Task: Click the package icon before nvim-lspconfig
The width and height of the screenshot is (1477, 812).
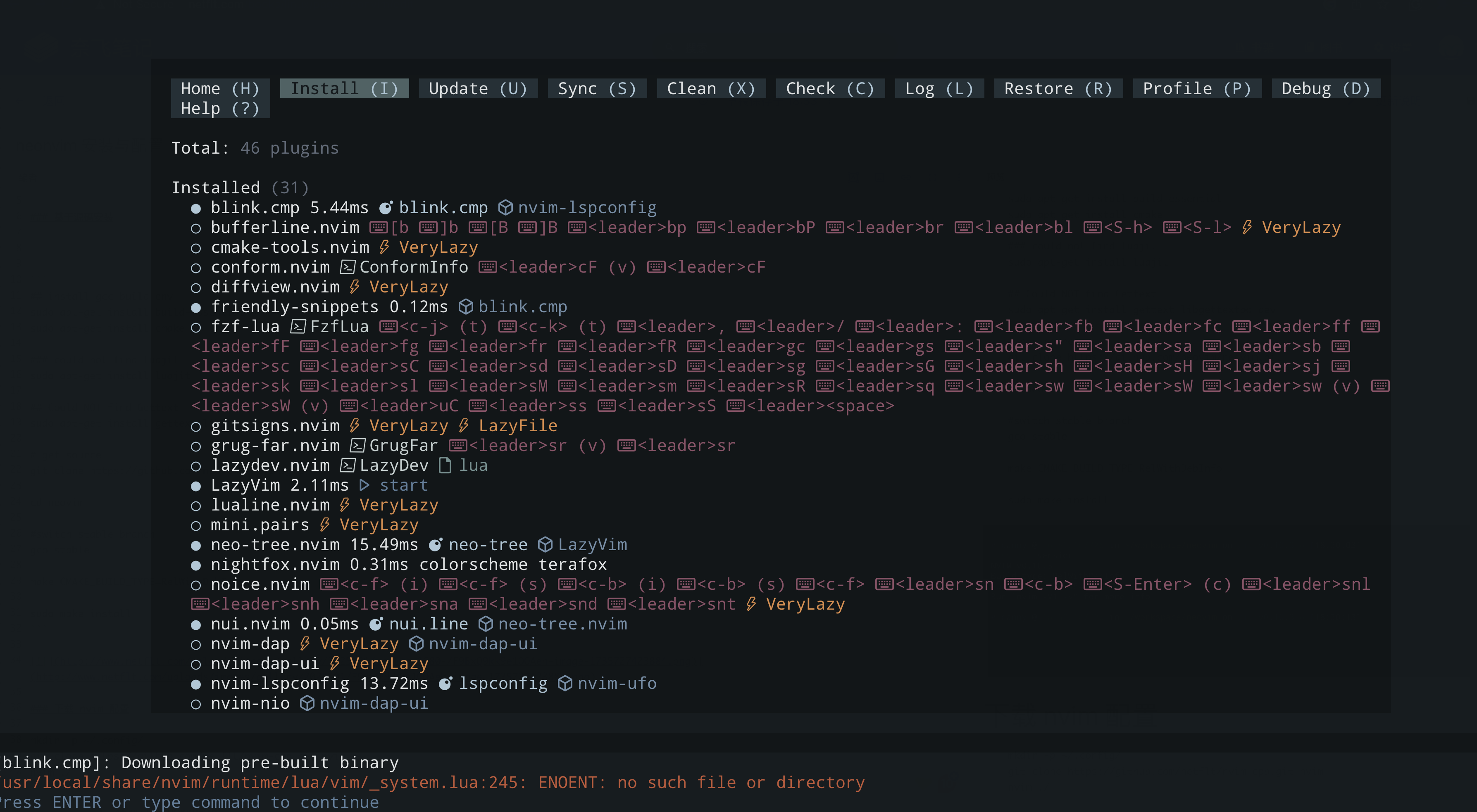Action: point(506,207)
